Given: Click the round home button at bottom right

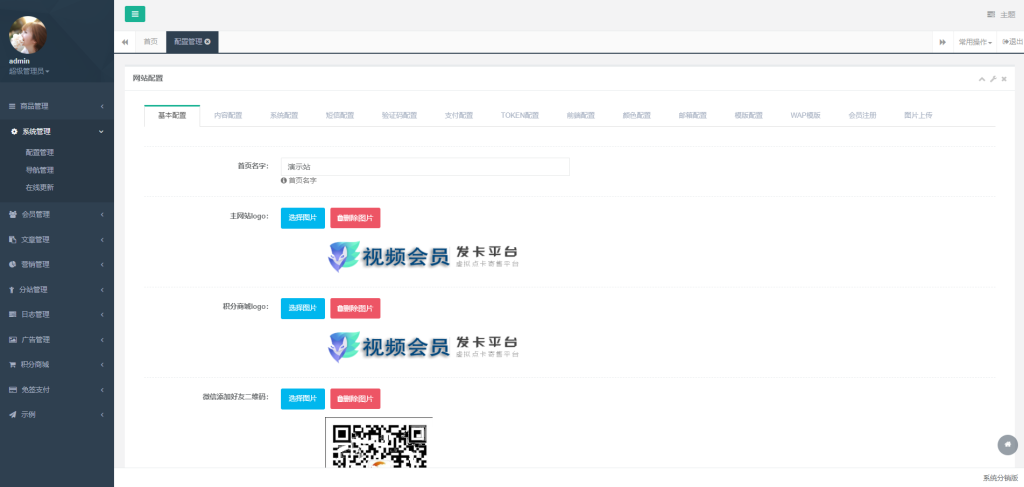Looking at the screenshot, I should click(x=1008, y=445).
